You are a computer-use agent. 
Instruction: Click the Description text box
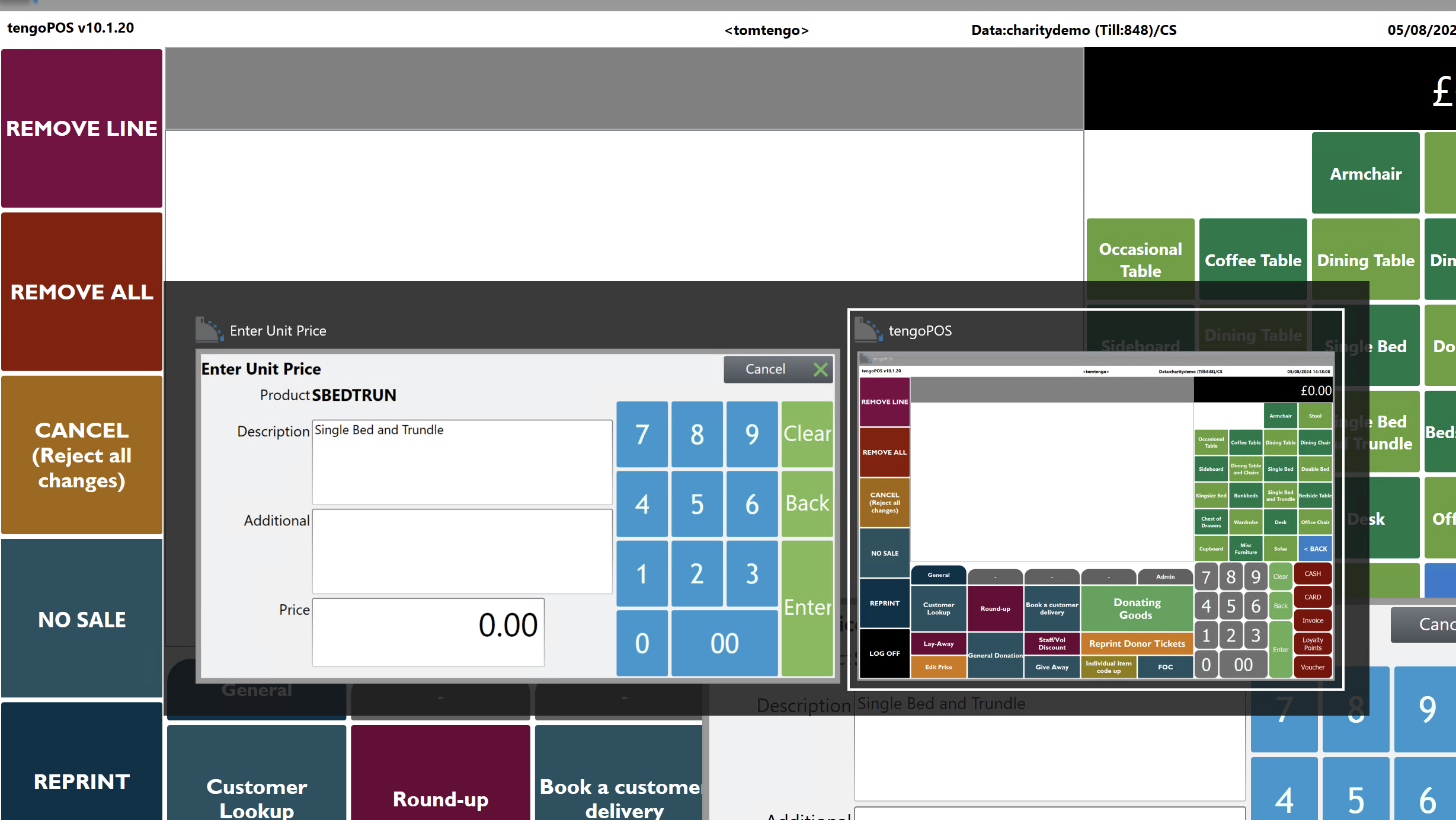pyautogui.click(x=462, y=462)
